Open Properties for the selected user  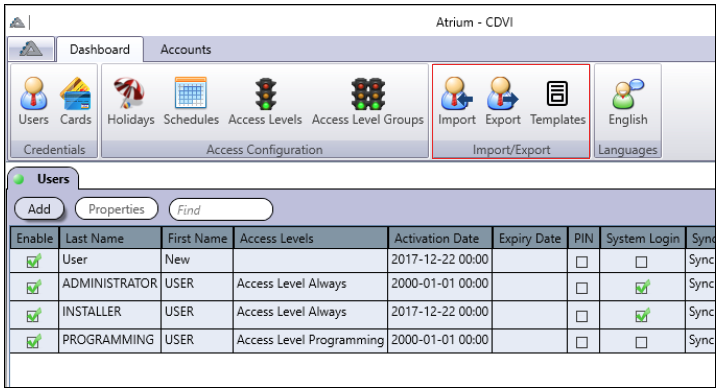(116, 209)
